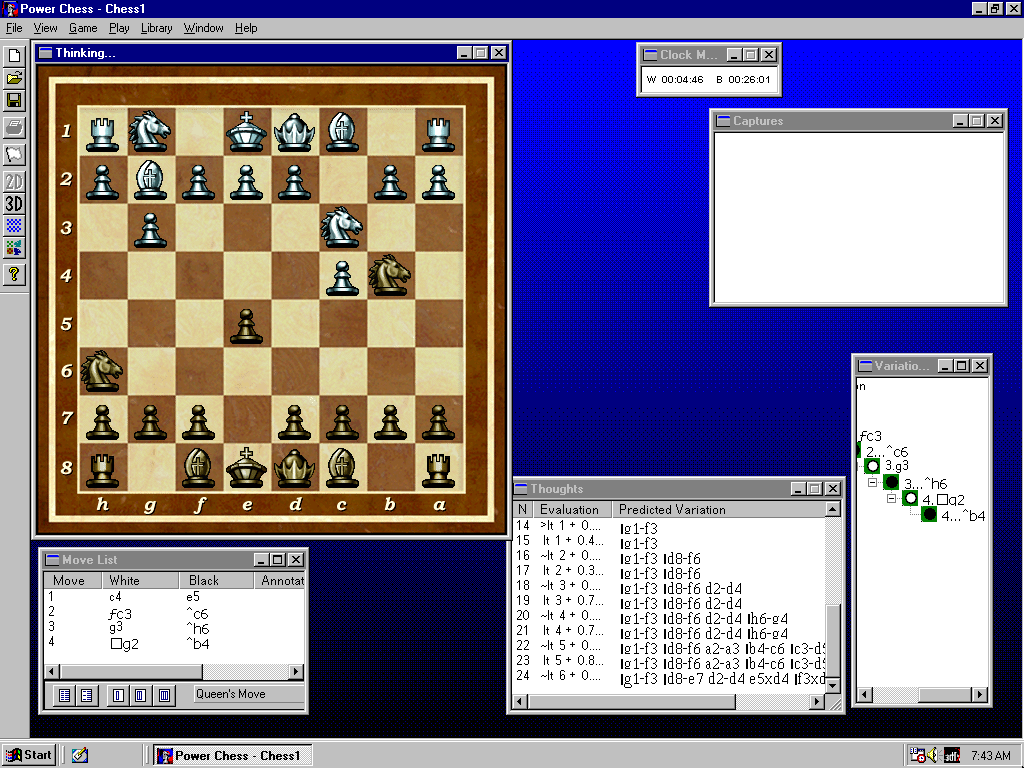This screenshot has width=1024, height=768.
Task: Collapse the 4.g2 variation node
Action: pos(891,498)
